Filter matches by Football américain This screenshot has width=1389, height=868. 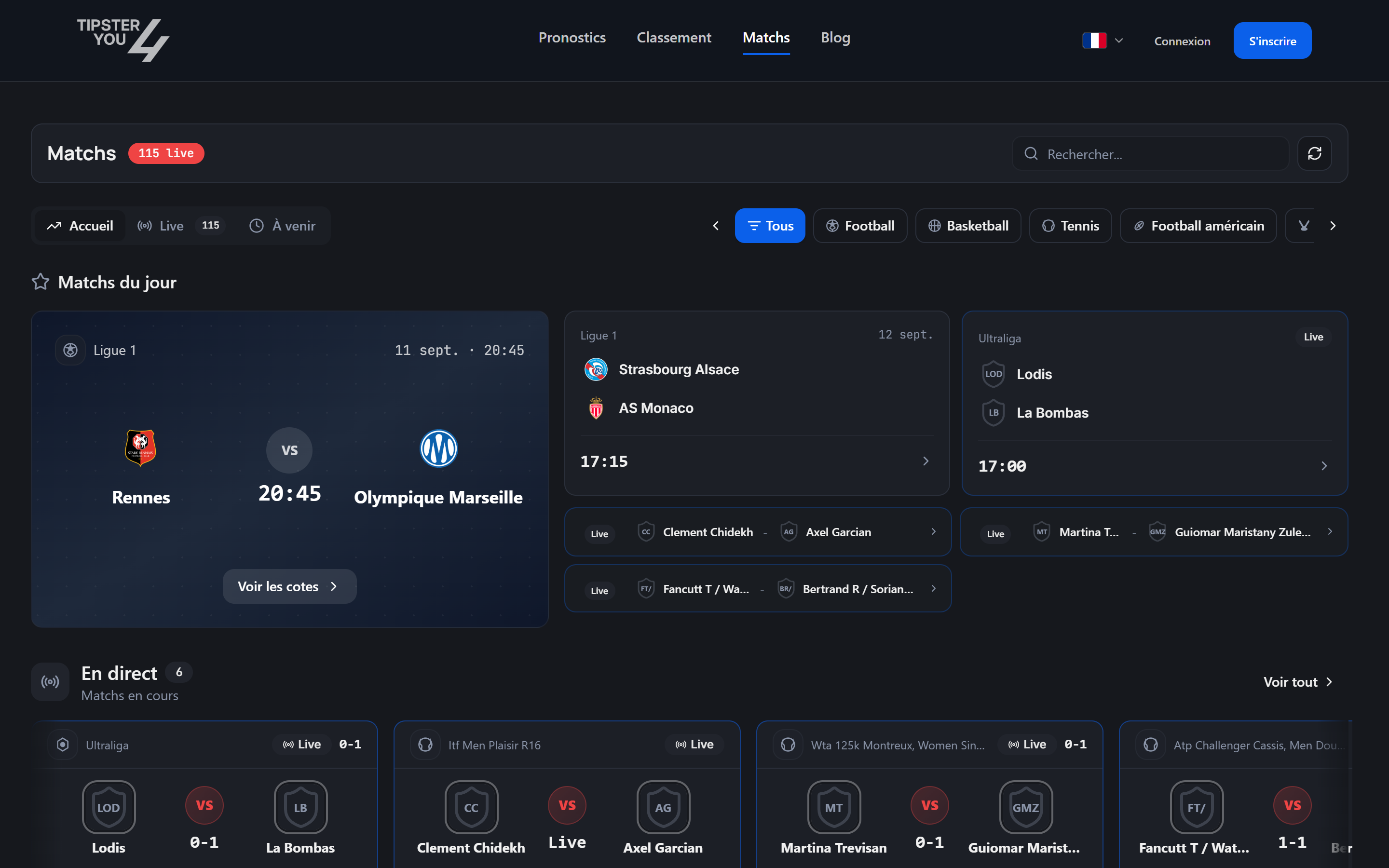tap(1198, 226)
